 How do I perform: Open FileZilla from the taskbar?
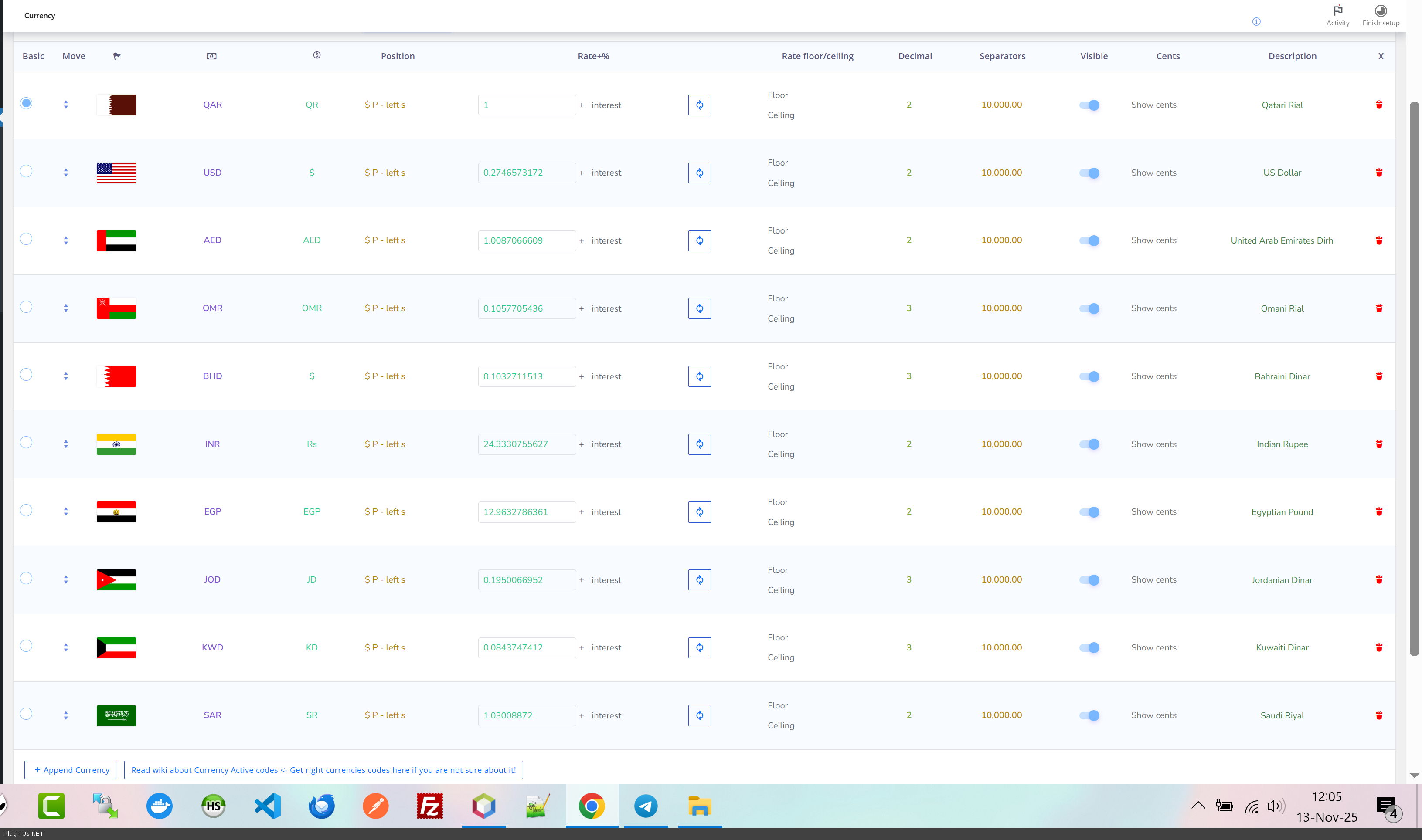point(429,806)
